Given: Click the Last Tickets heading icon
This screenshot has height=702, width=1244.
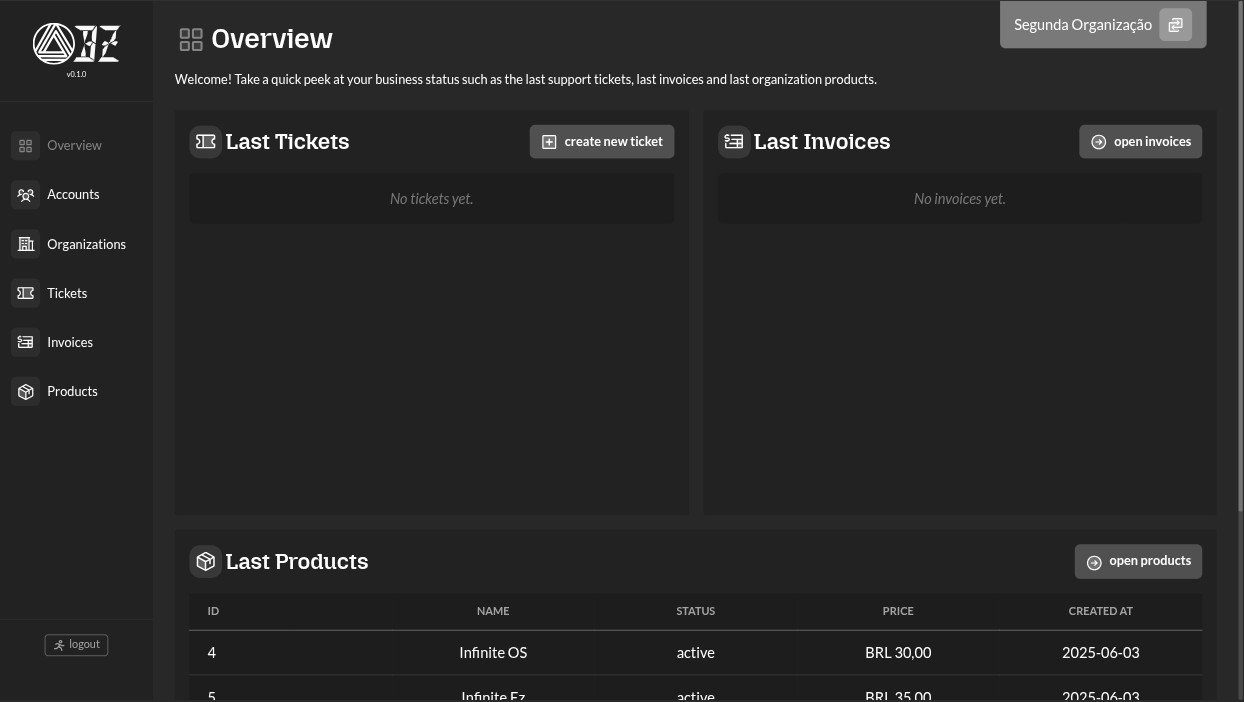Looking at the screenshot, I should tap(205, 142).
